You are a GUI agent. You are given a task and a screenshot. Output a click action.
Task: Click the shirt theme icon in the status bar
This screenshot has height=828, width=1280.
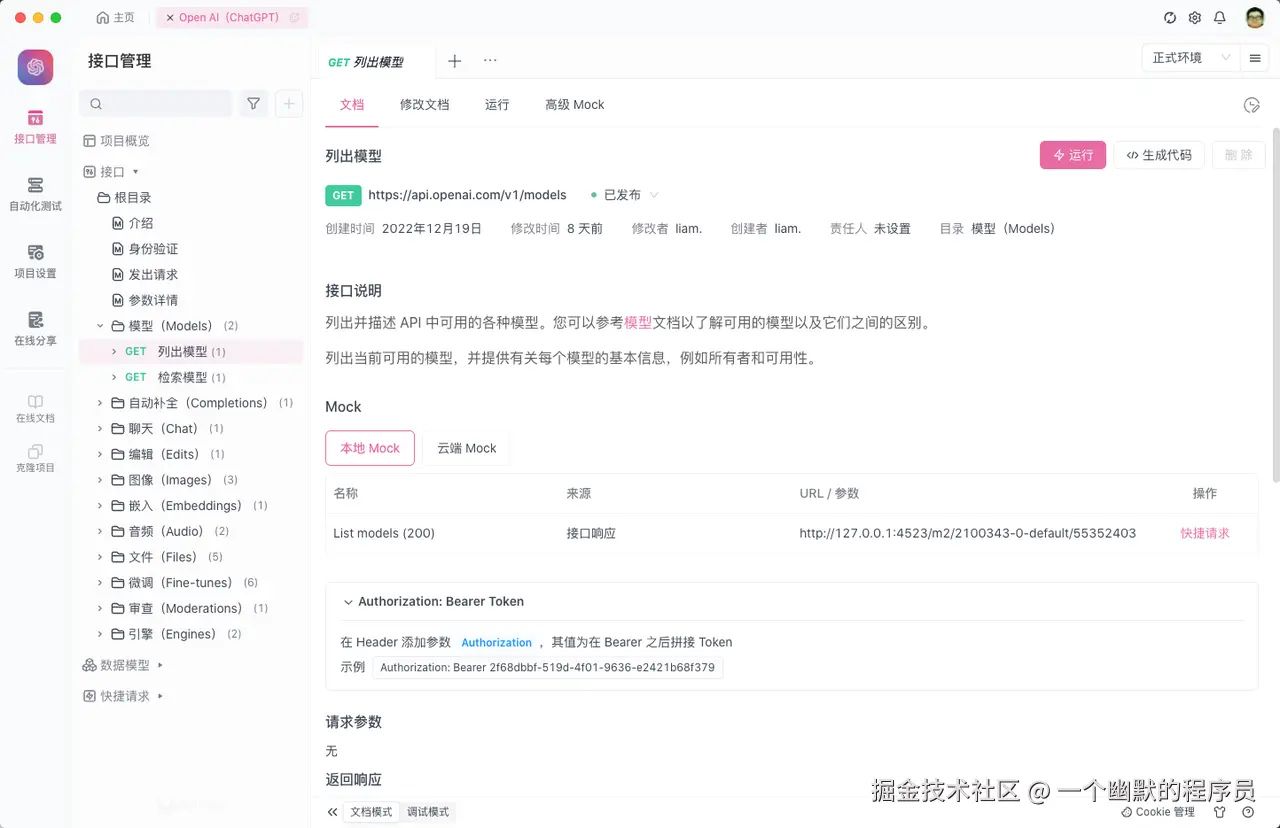pos(1219,812)
